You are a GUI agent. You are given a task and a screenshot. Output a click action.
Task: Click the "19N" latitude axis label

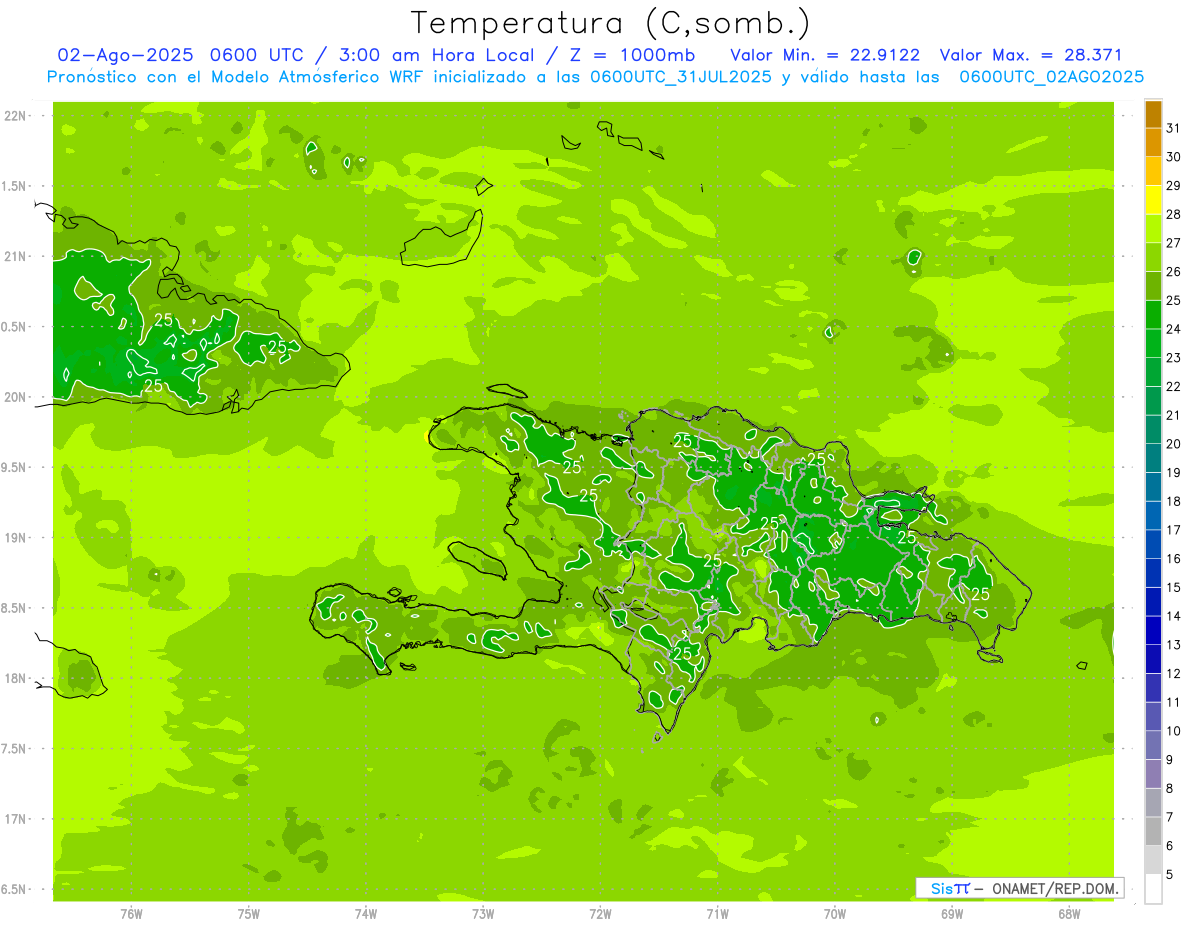pos(16,538)
